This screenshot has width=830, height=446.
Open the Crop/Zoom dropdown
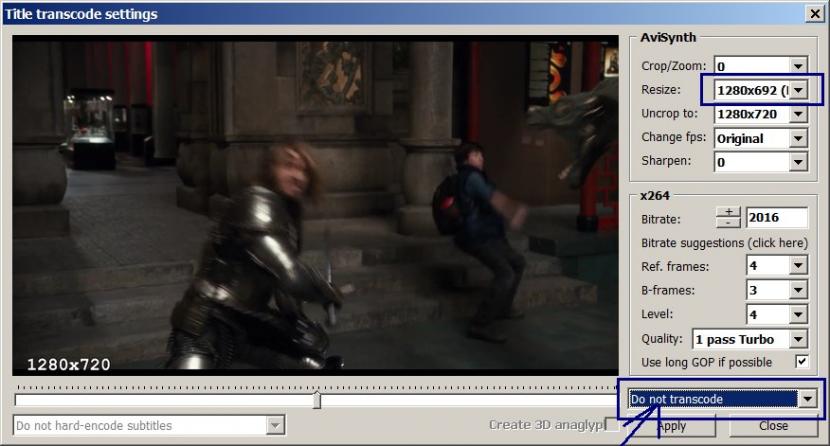798,66
